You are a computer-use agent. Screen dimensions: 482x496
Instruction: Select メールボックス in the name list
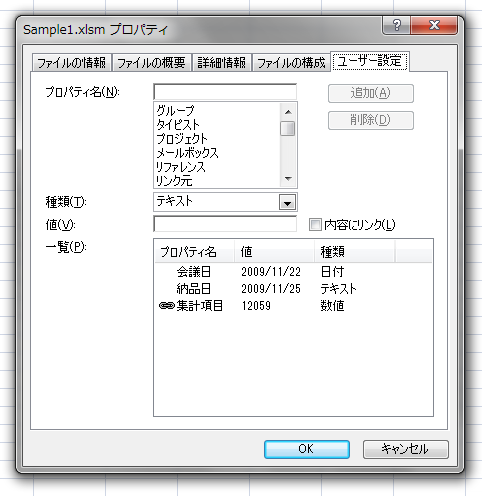pos(187,153)
